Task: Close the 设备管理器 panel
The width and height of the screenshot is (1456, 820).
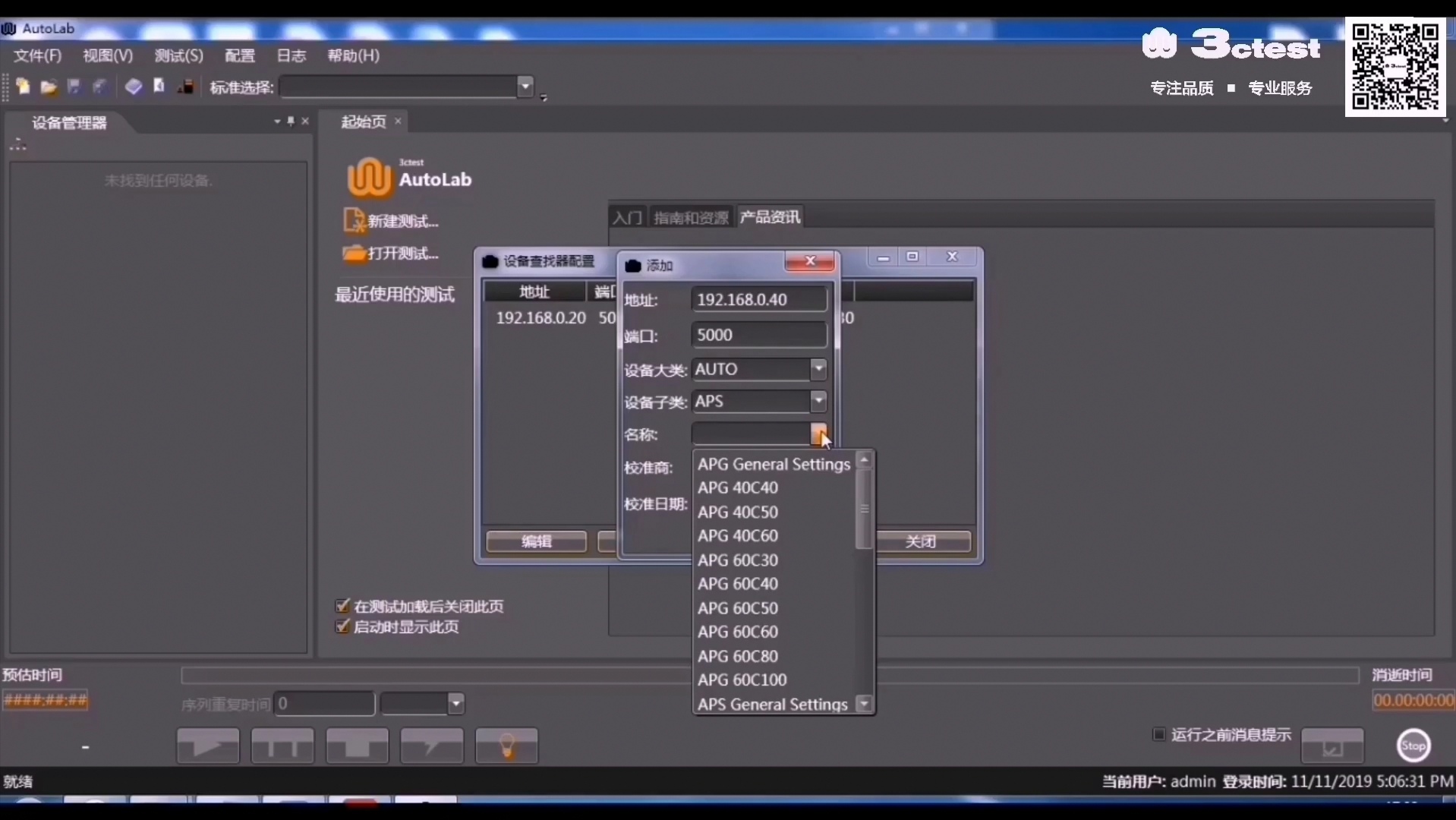Action: [305, 121]
